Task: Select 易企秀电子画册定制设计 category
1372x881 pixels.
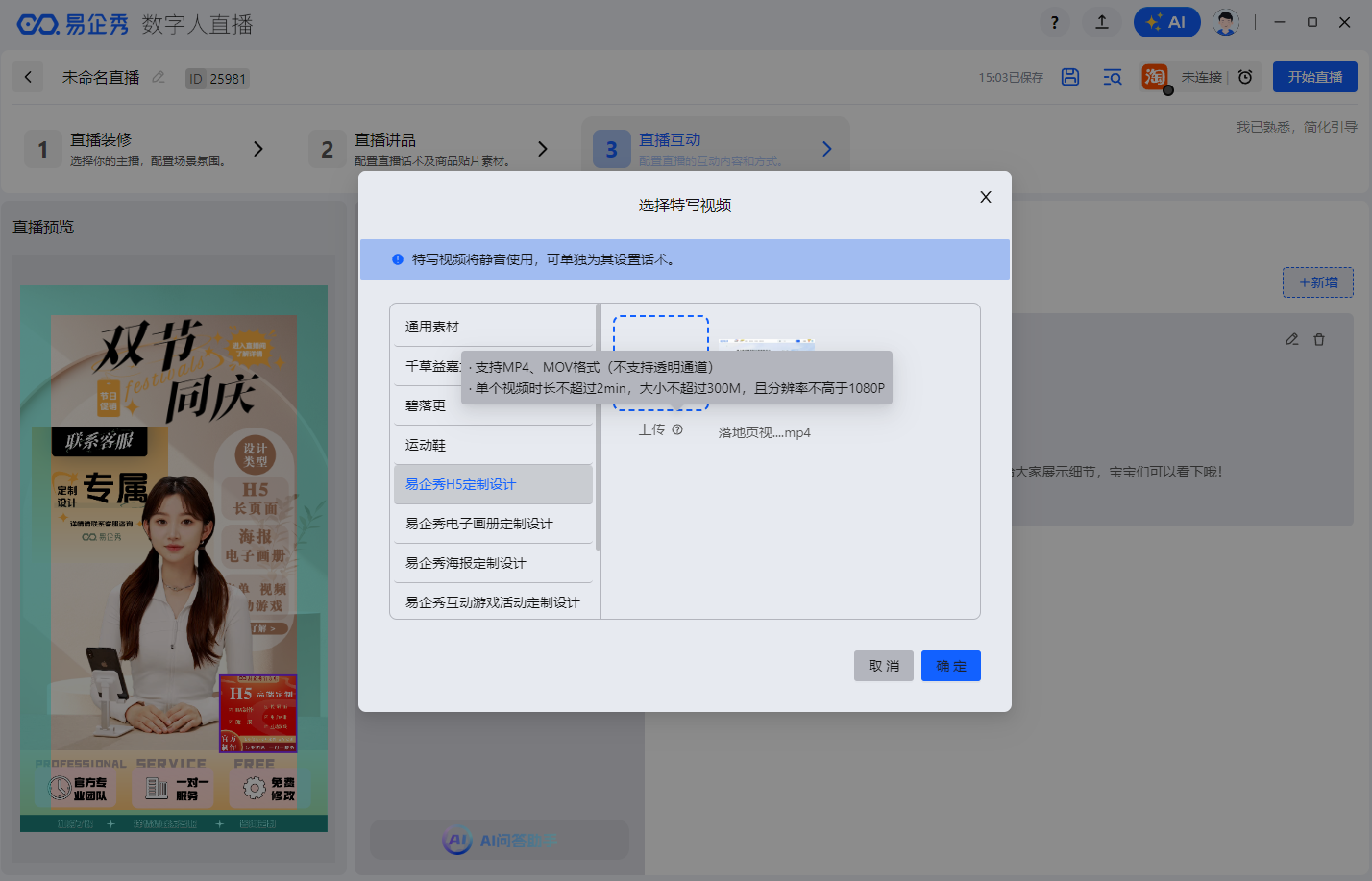Action: point(493,524)
